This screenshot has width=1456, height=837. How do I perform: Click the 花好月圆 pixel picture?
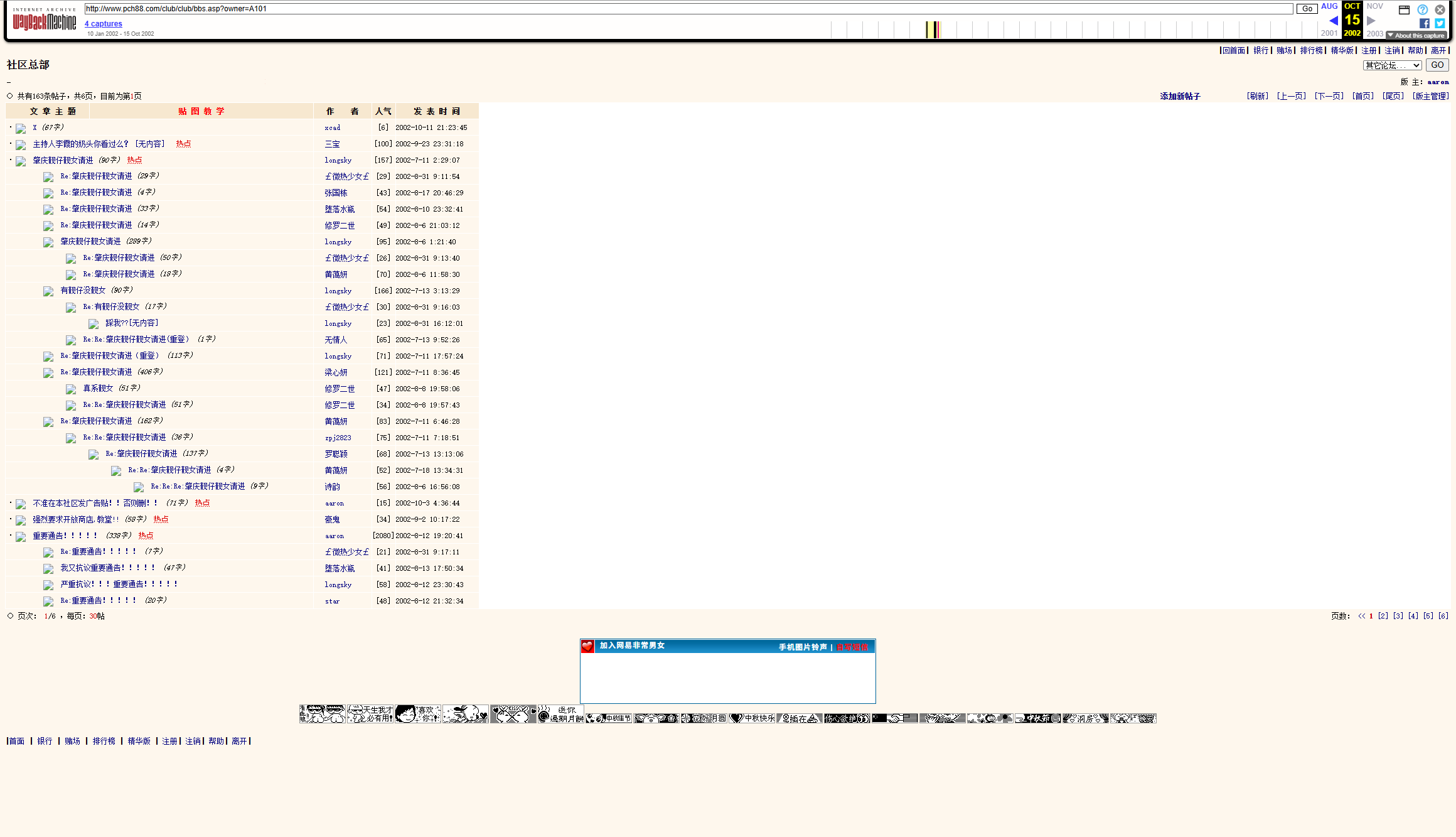[x=704, y=718]
